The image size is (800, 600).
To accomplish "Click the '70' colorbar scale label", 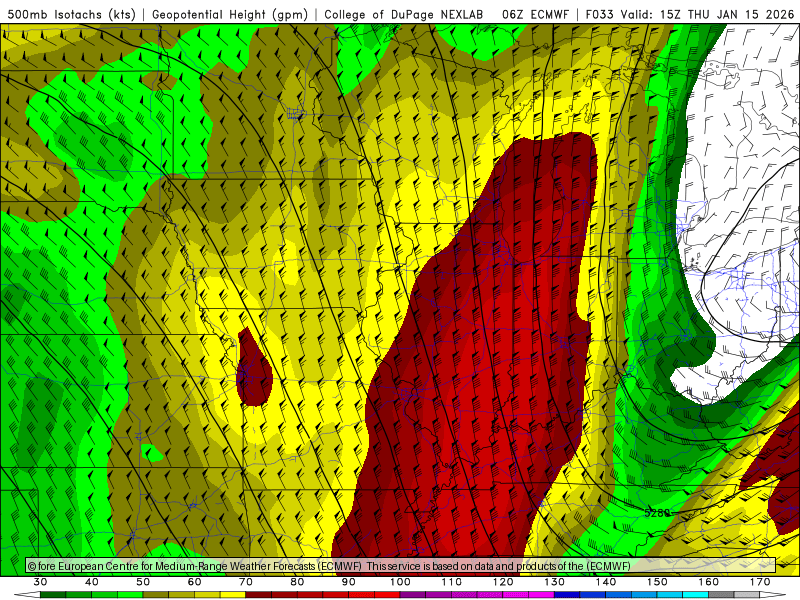I will pyautogui.click(x=246, y=582).
